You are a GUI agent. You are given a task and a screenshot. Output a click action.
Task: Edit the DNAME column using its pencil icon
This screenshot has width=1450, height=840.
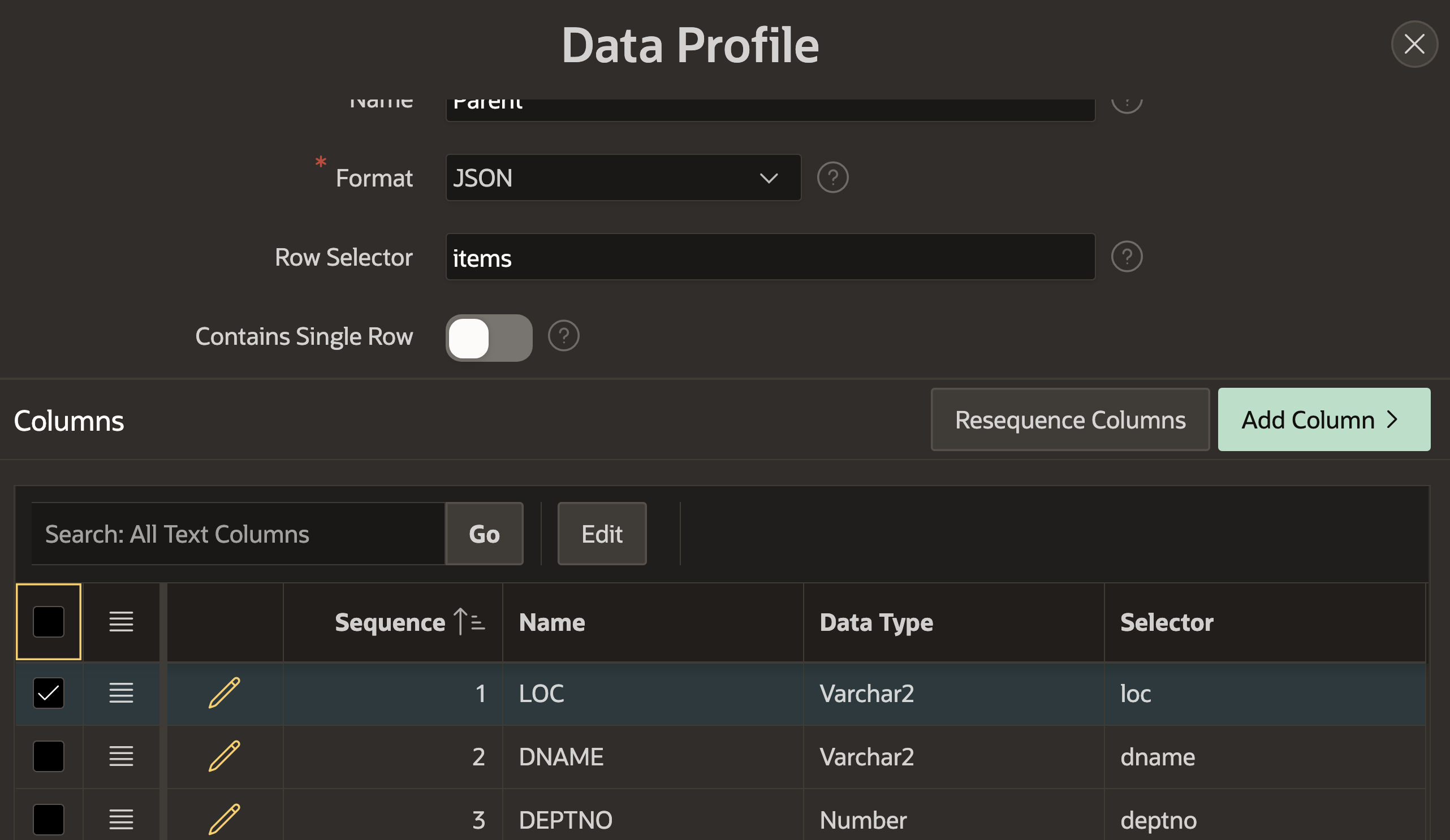(225, 756)
